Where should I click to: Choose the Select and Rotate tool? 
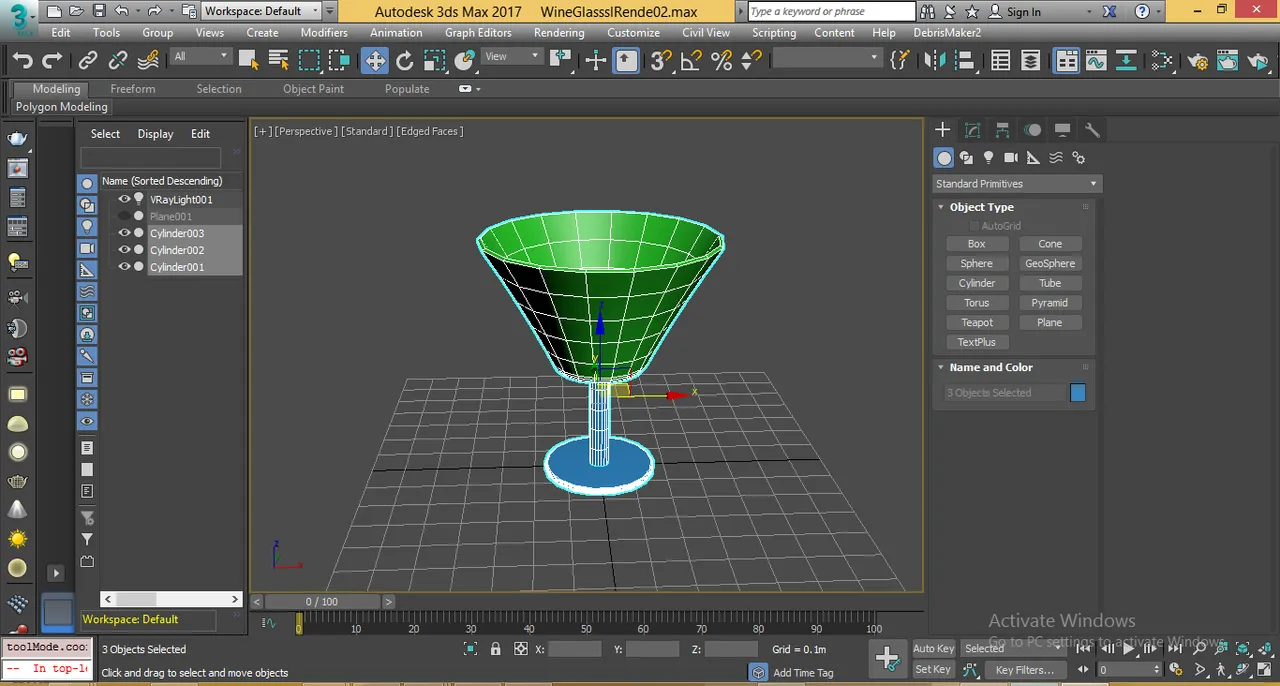click(405, 61)
